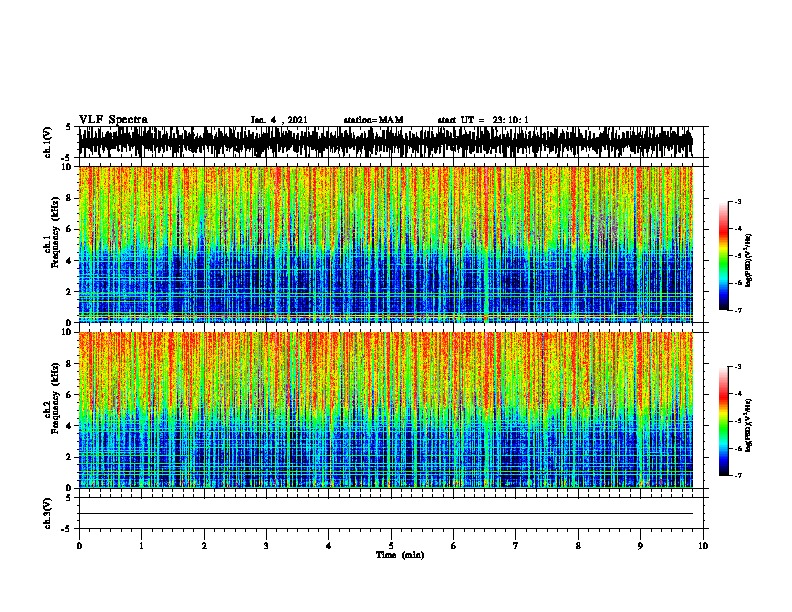This screenshot has width=792, height=612.
Task: Click the "-3" label on ch.1 color bar
Action: 737,201
